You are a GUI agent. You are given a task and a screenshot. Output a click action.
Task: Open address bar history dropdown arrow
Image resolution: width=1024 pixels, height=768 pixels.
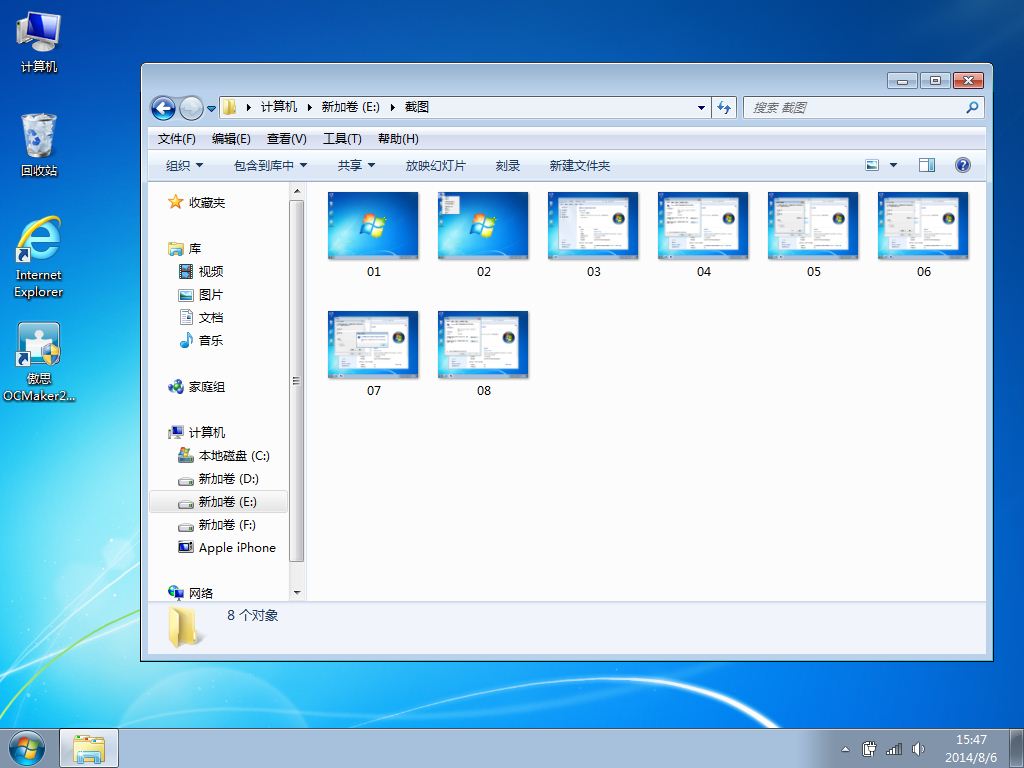(701, 108)
